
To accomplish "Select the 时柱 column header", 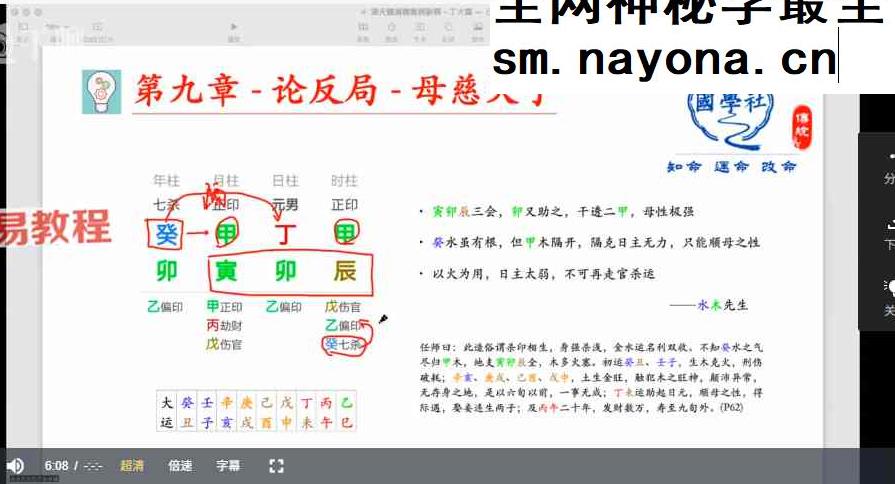I will pyautogui.click(x=344, y=181).
